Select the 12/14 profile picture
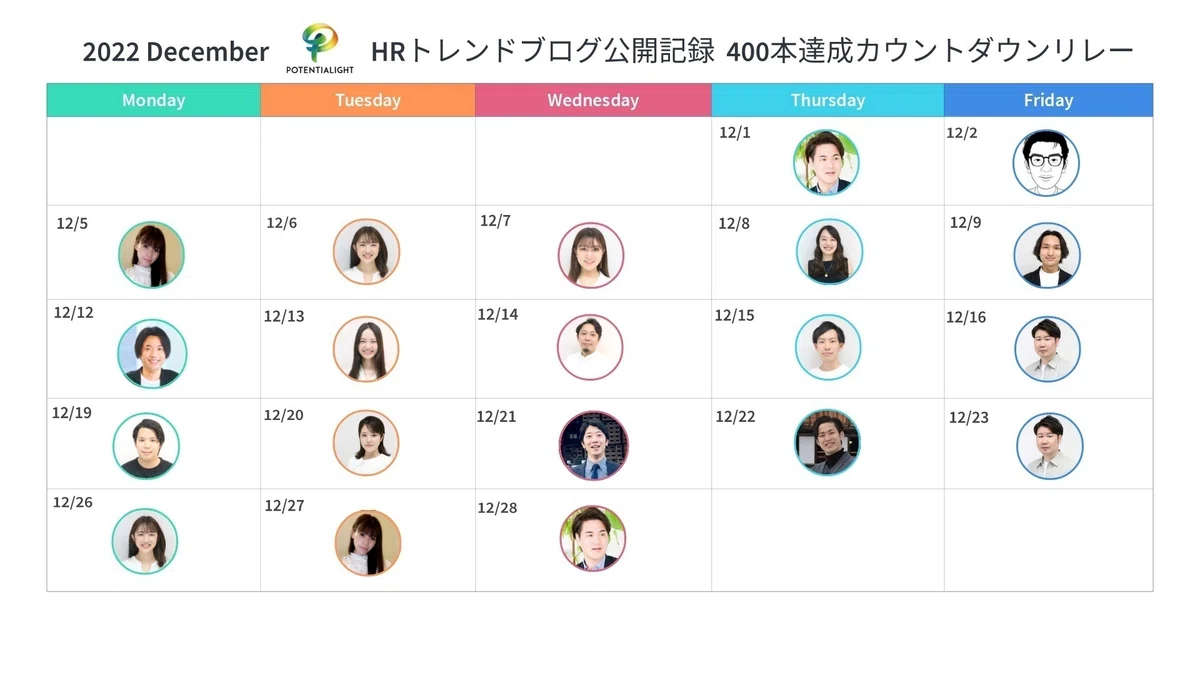Viewport: 1200px width, 675px height. pyautogui.click(x=590, y=347)
